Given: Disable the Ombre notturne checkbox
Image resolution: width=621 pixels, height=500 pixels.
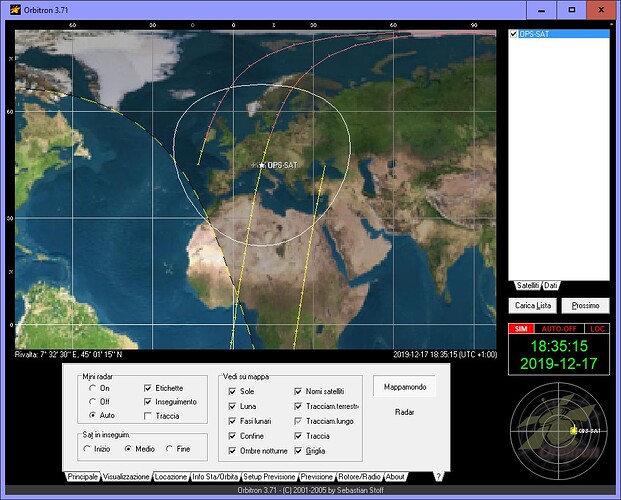Looking at the screenshot, I should [233, 451].
